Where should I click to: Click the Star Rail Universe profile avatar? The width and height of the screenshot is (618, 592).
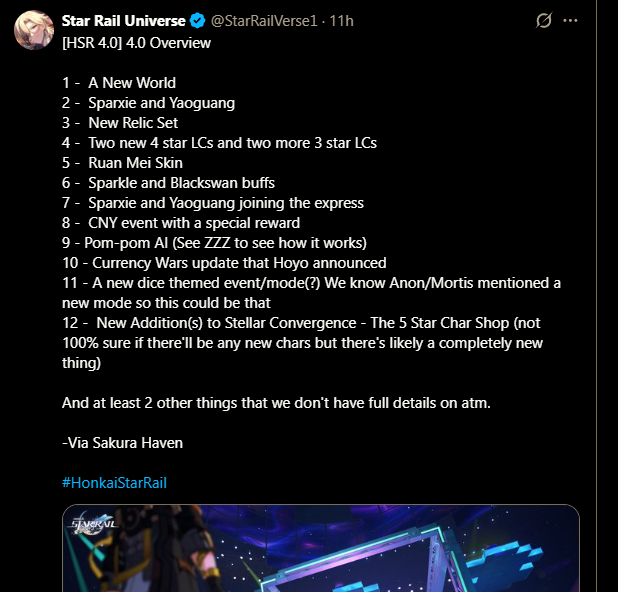33,30
